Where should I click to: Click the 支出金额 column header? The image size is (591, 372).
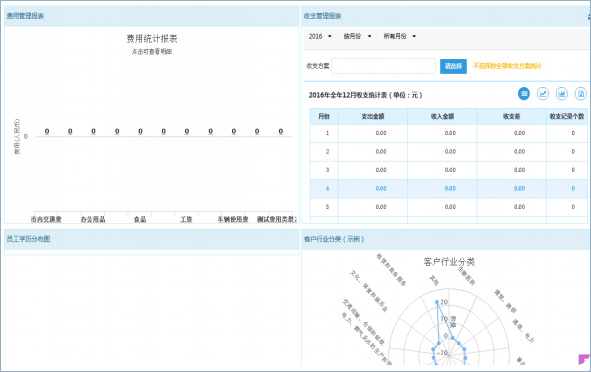pos(373,116)
